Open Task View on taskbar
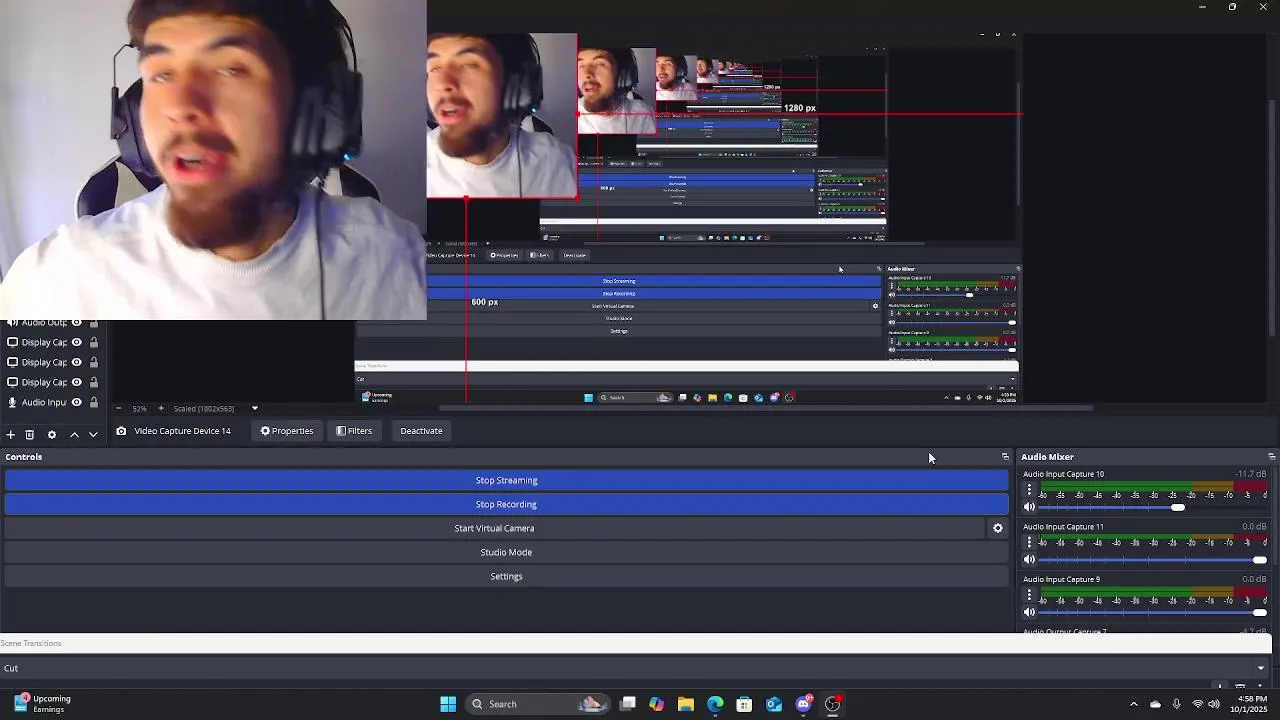1280x720 pixels. (627, 704)
